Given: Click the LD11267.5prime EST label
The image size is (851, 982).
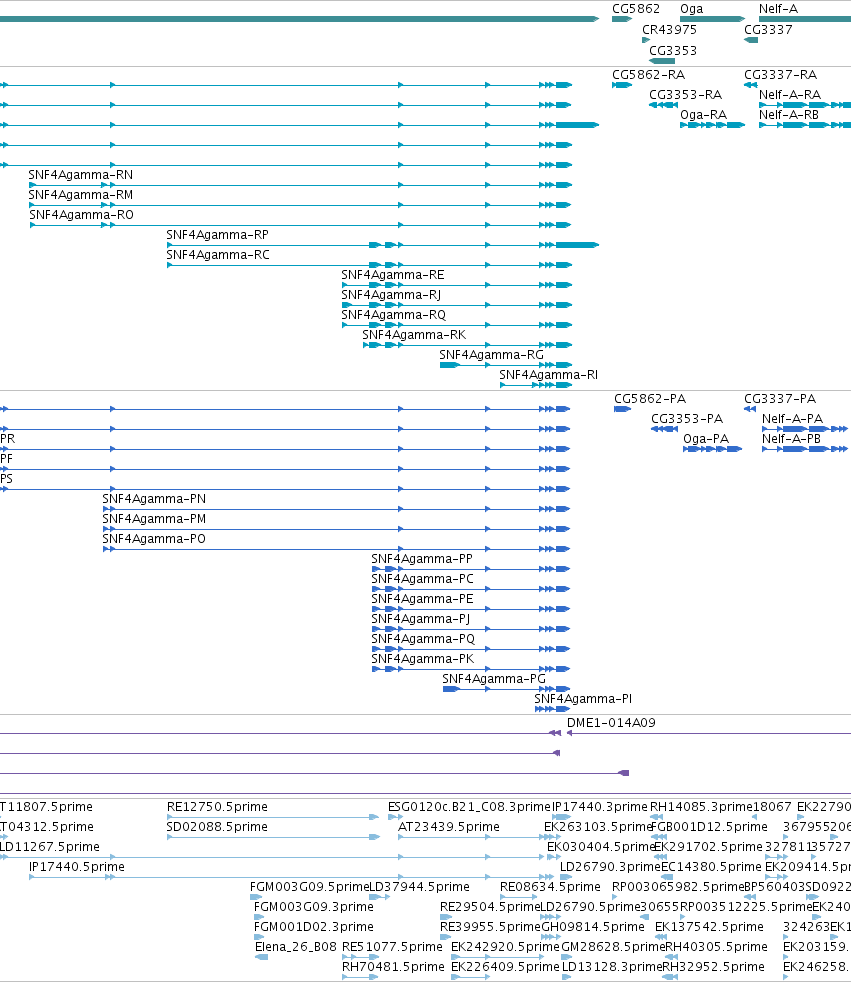Looking at the screenshot, I should pyautogui.click(x=49, y=847).
